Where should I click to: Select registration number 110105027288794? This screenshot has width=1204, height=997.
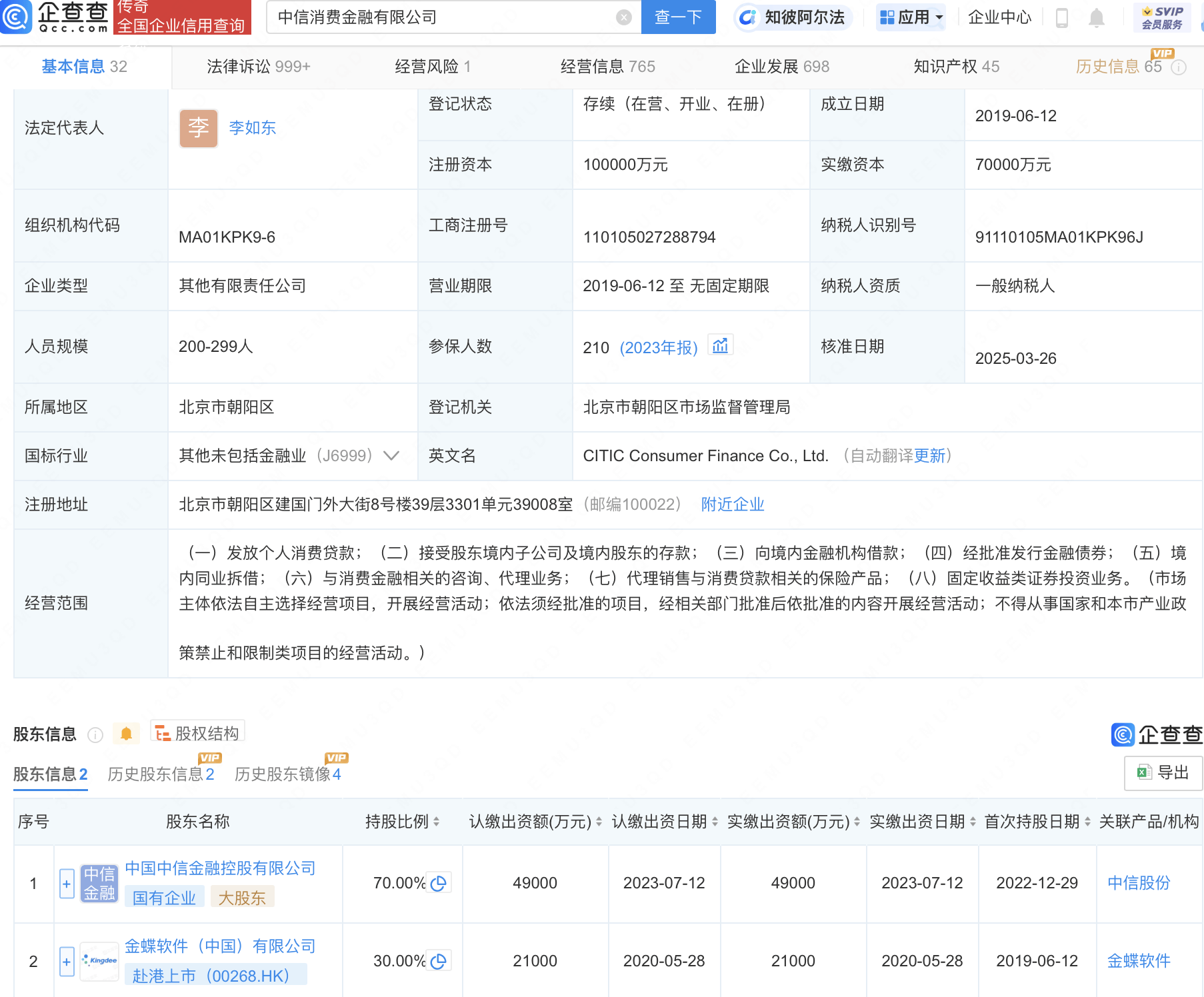[x=649, y=237]
